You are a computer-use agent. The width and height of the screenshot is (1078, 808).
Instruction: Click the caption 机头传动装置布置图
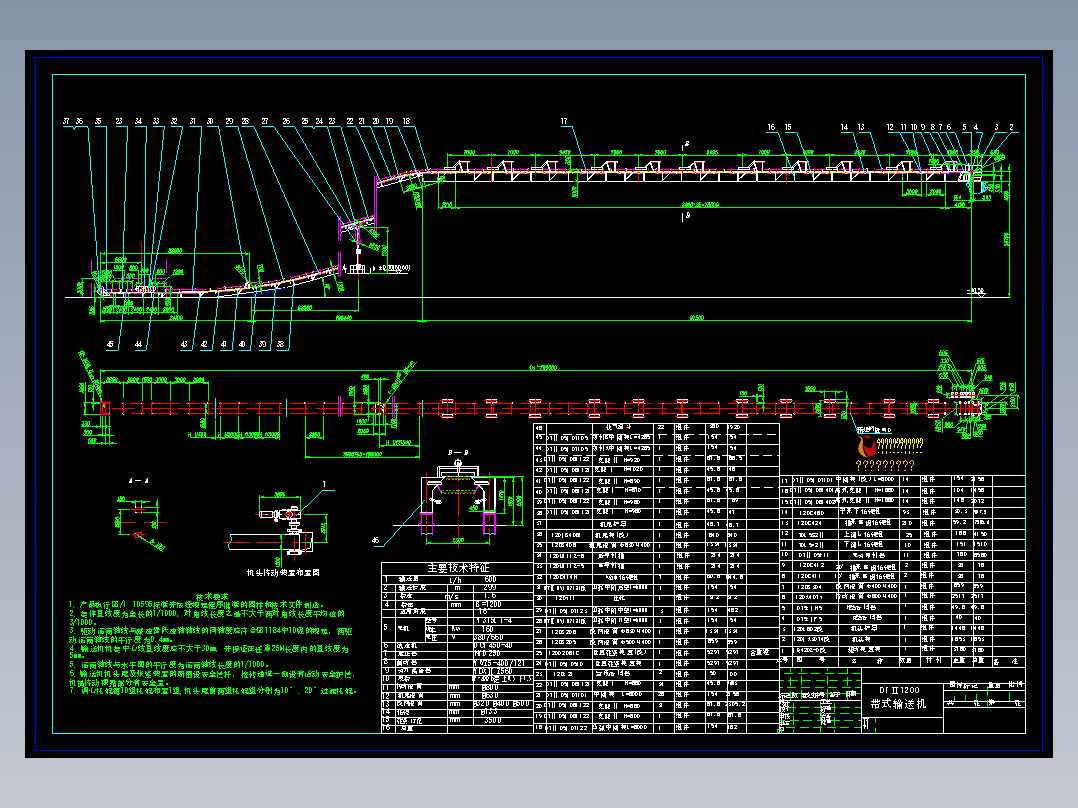point(283,572)
